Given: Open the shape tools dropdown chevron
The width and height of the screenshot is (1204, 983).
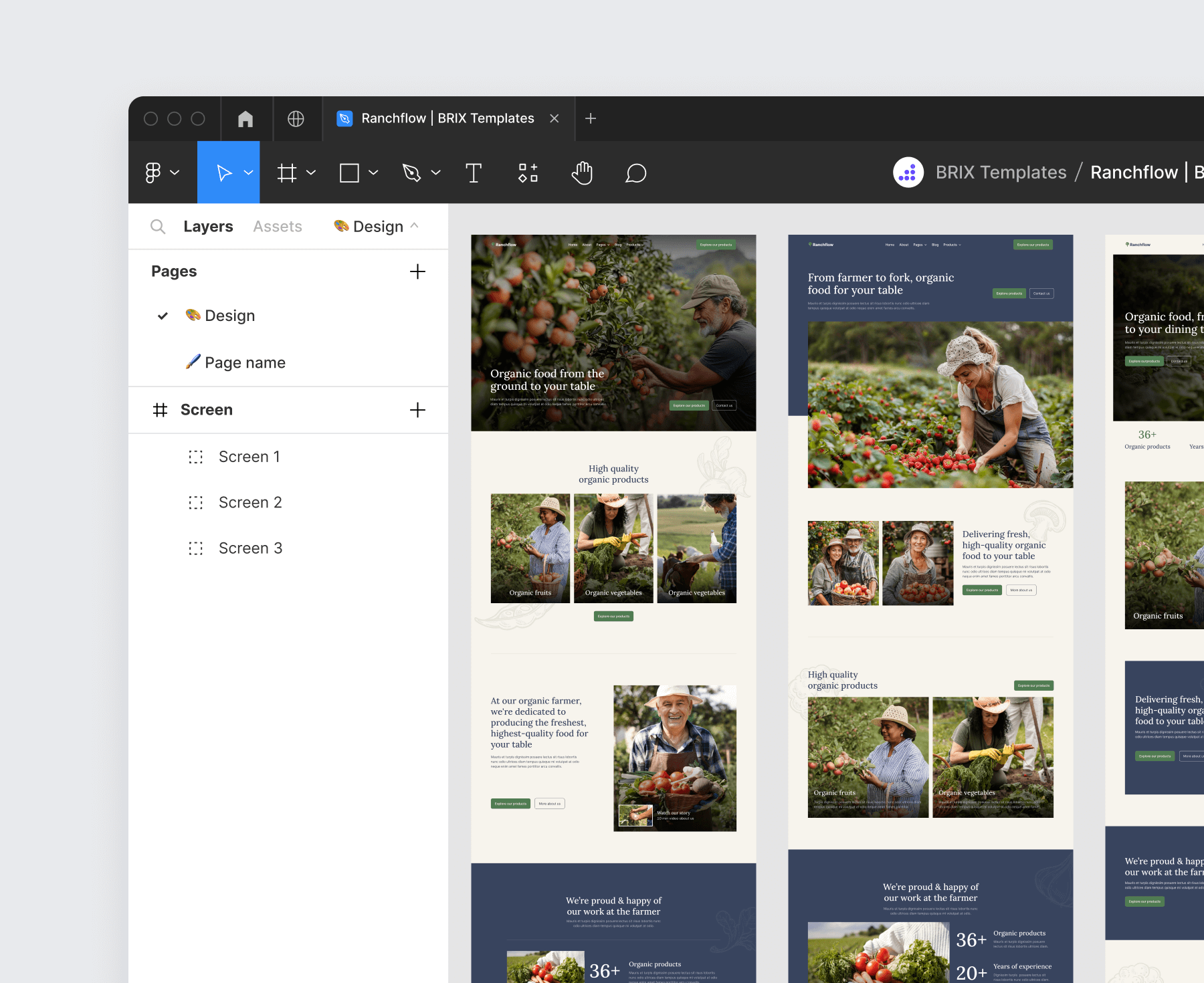Looking at the screenshot, I should coord(373,173).
